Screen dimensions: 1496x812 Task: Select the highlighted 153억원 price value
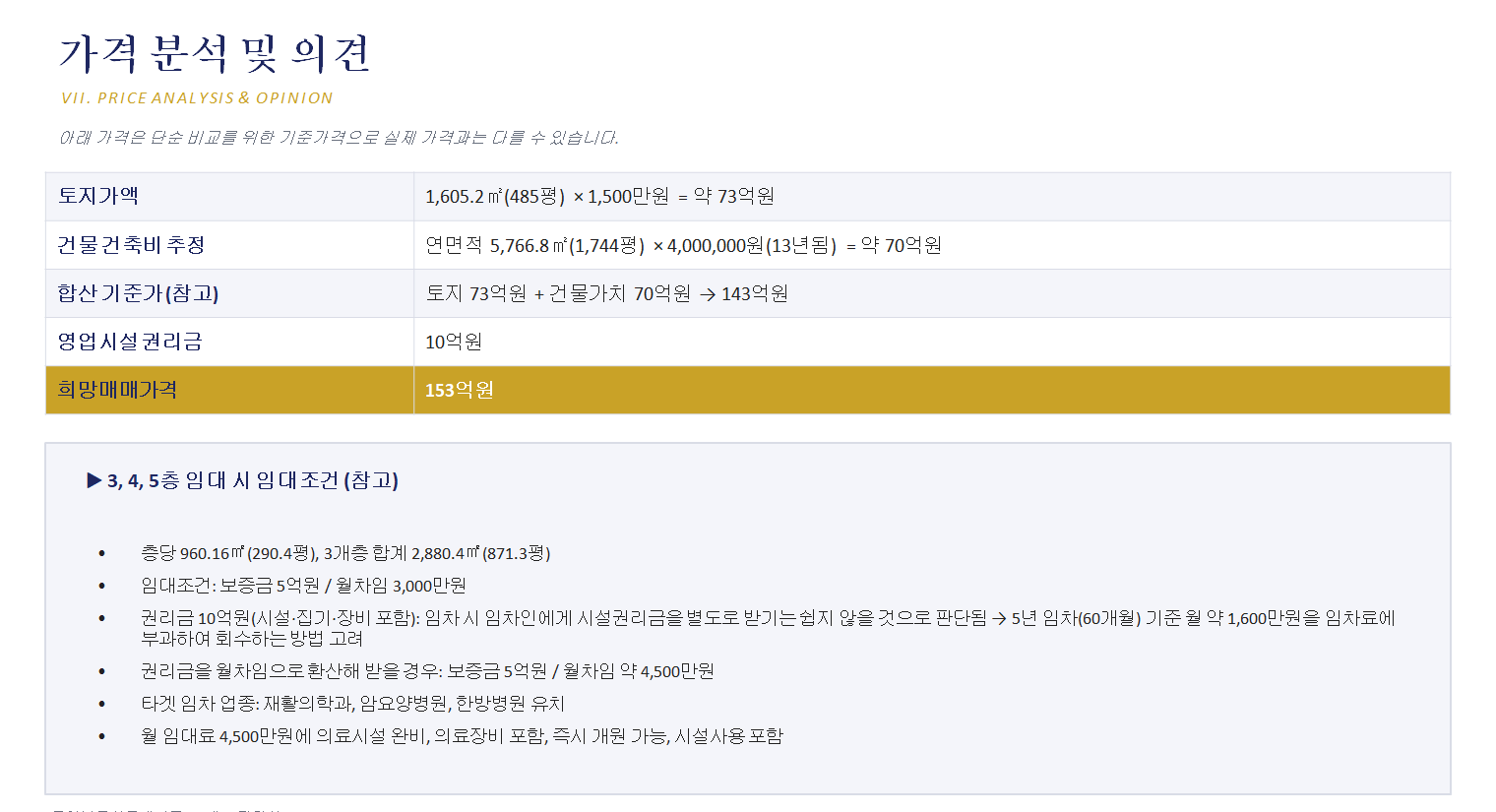pyautogui.click(x=460, y=391)
